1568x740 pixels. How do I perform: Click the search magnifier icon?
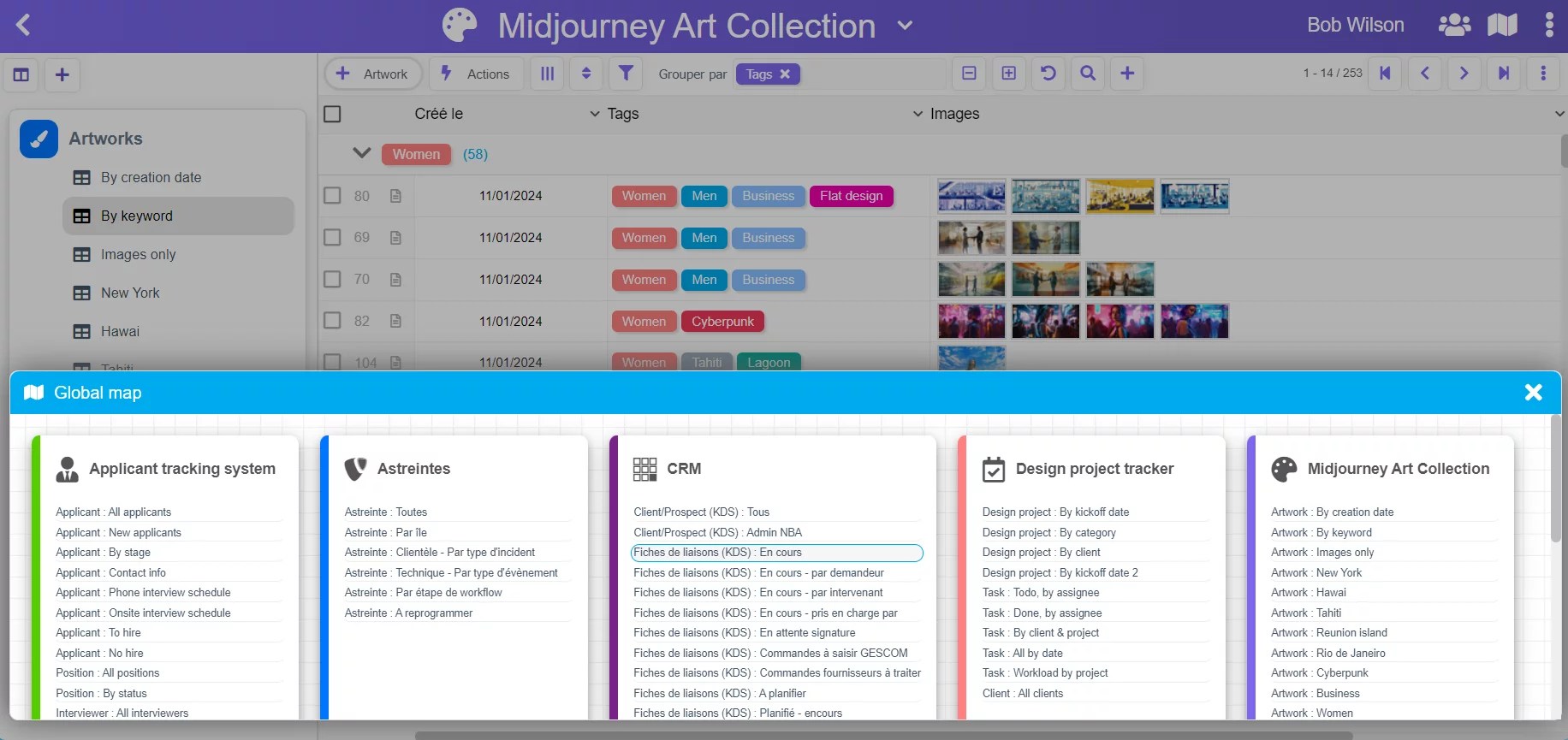pyautogui.click(x=1088, y=74)
